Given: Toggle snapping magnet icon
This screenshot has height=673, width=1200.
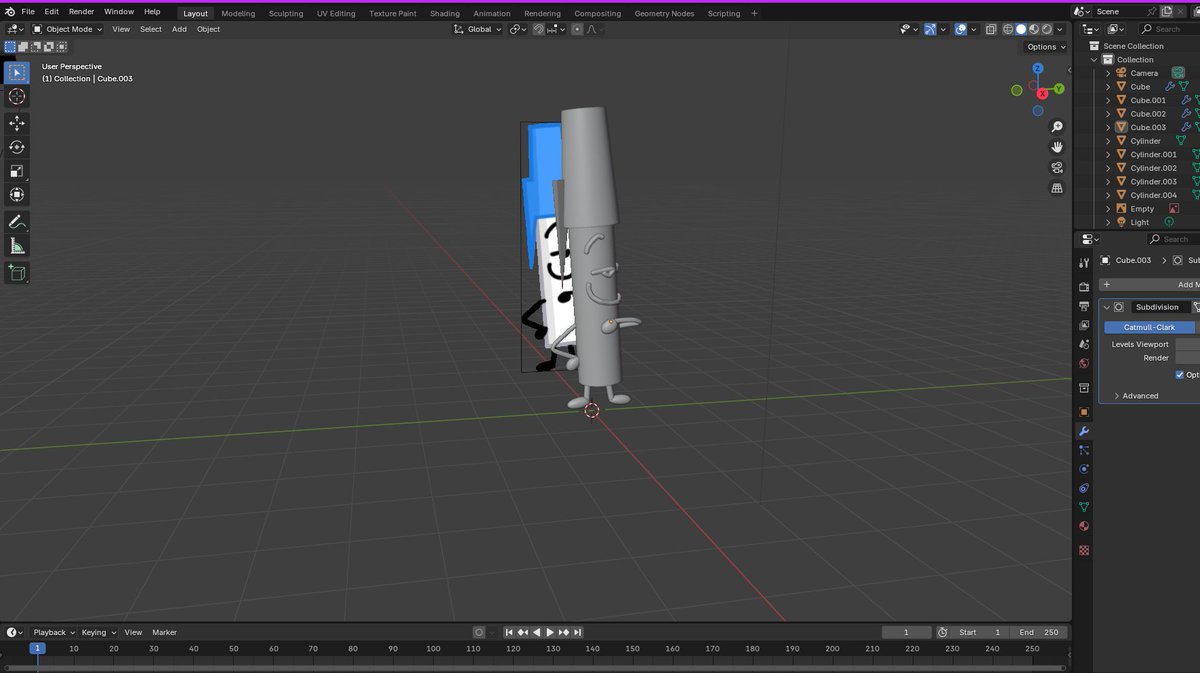Looking at the screenshot, I should [x=539, y=29].
